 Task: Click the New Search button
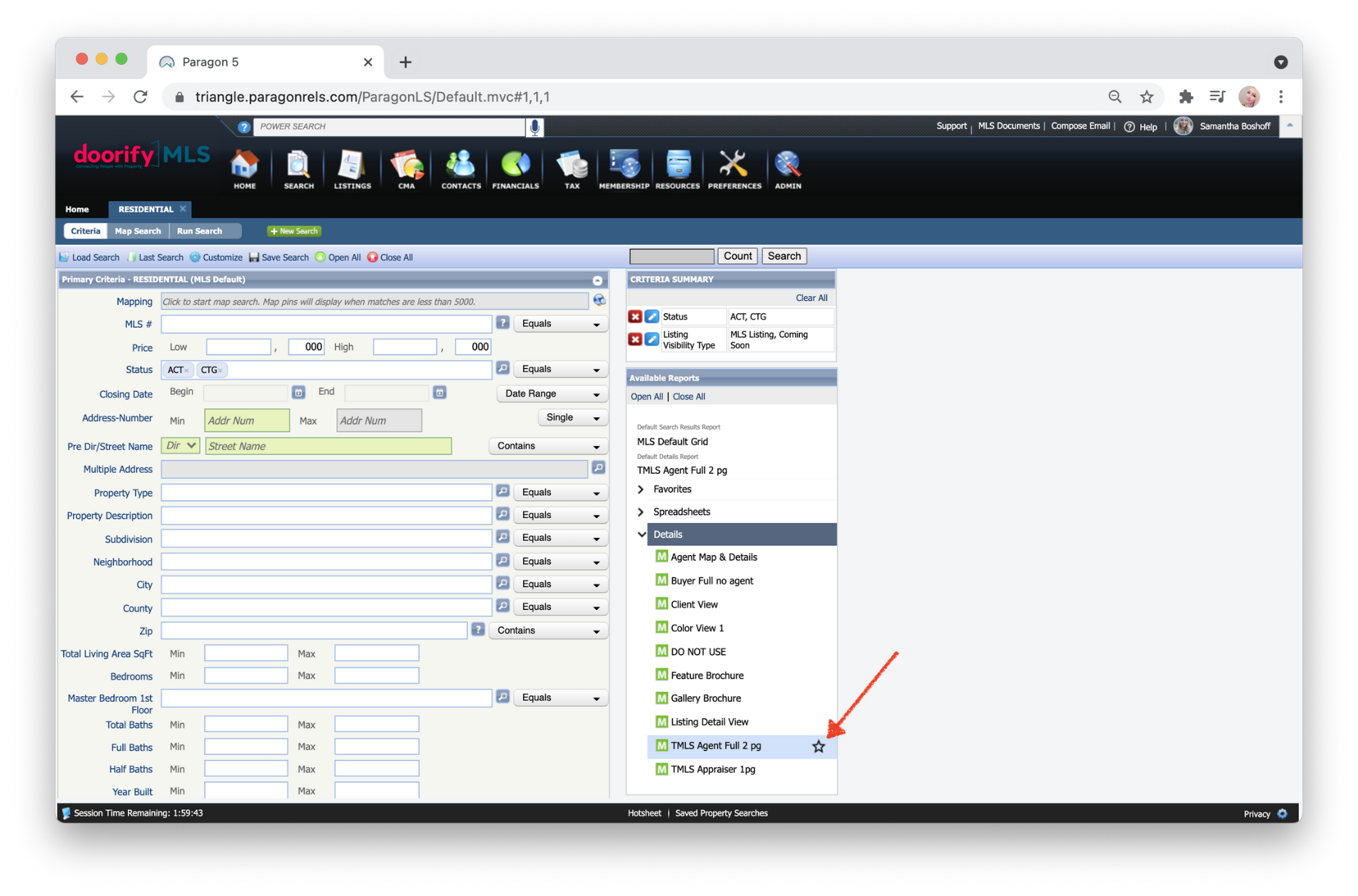294,231
